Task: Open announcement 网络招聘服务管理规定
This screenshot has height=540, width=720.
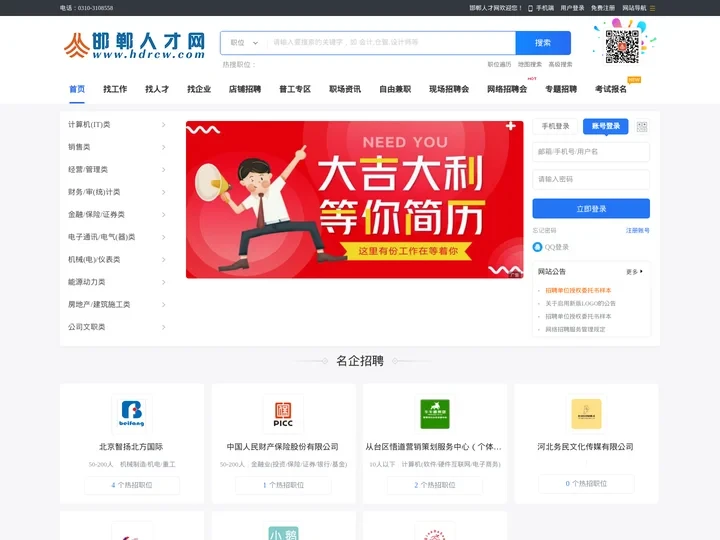Action: [x=575, y=329]
